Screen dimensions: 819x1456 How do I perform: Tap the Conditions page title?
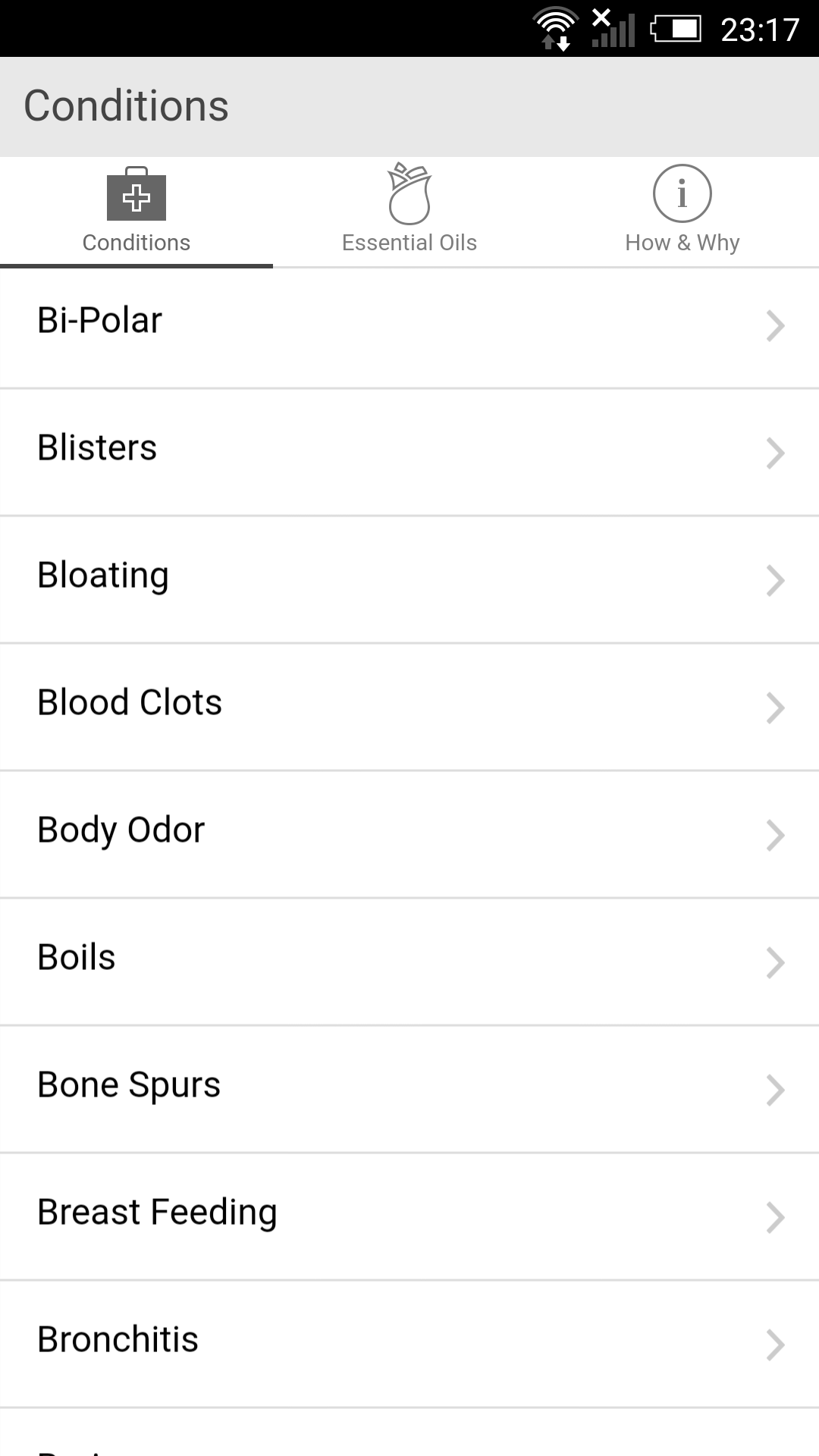(127, 106)
